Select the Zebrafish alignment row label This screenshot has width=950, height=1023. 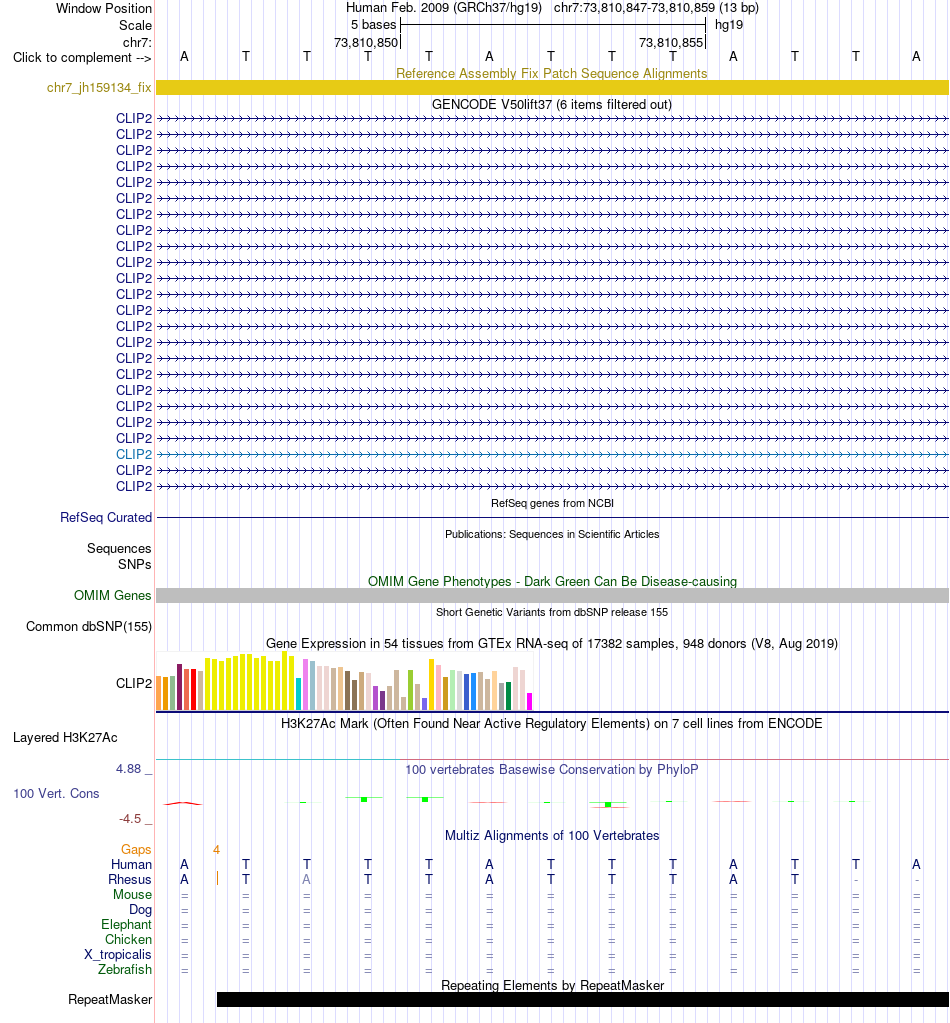click(125, 970)
